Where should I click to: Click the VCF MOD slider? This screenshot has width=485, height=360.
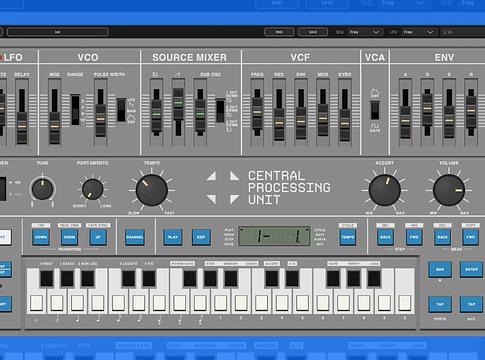click(x=323, y=119)
